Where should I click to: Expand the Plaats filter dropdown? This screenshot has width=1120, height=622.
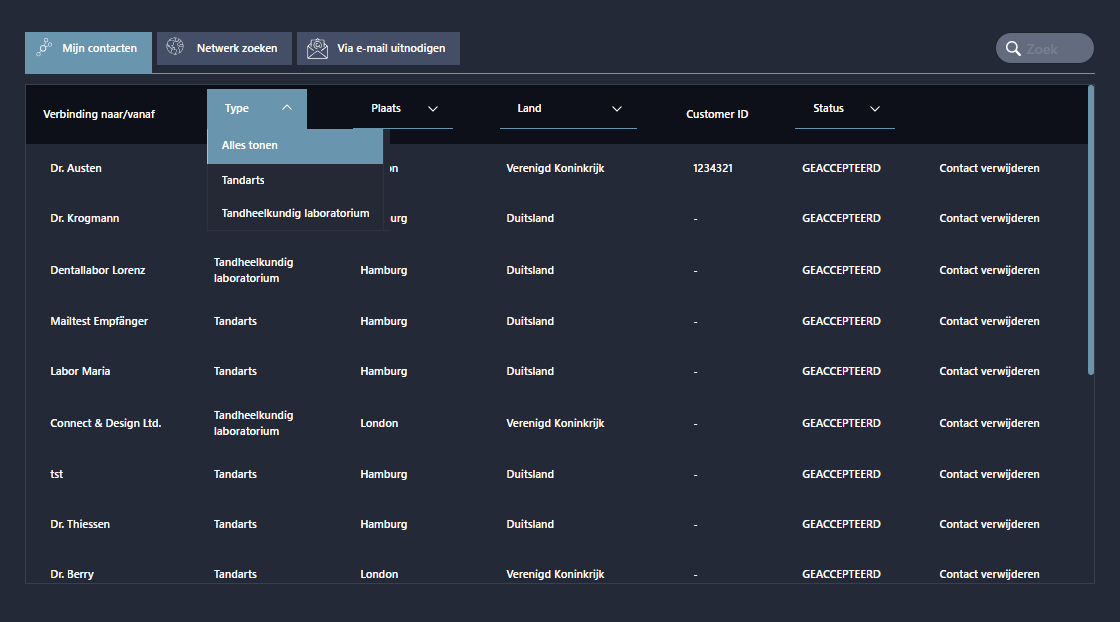click(x=433, y=109)
